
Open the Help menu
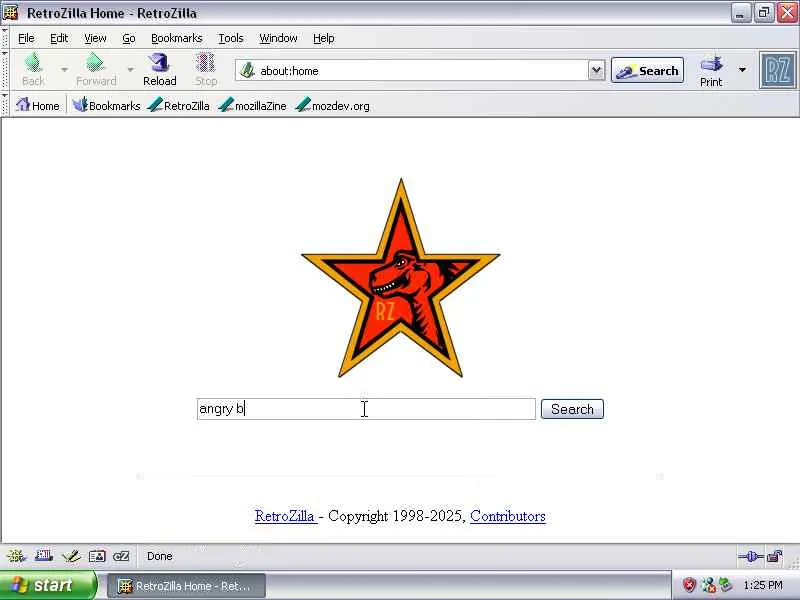pos(323,38)
